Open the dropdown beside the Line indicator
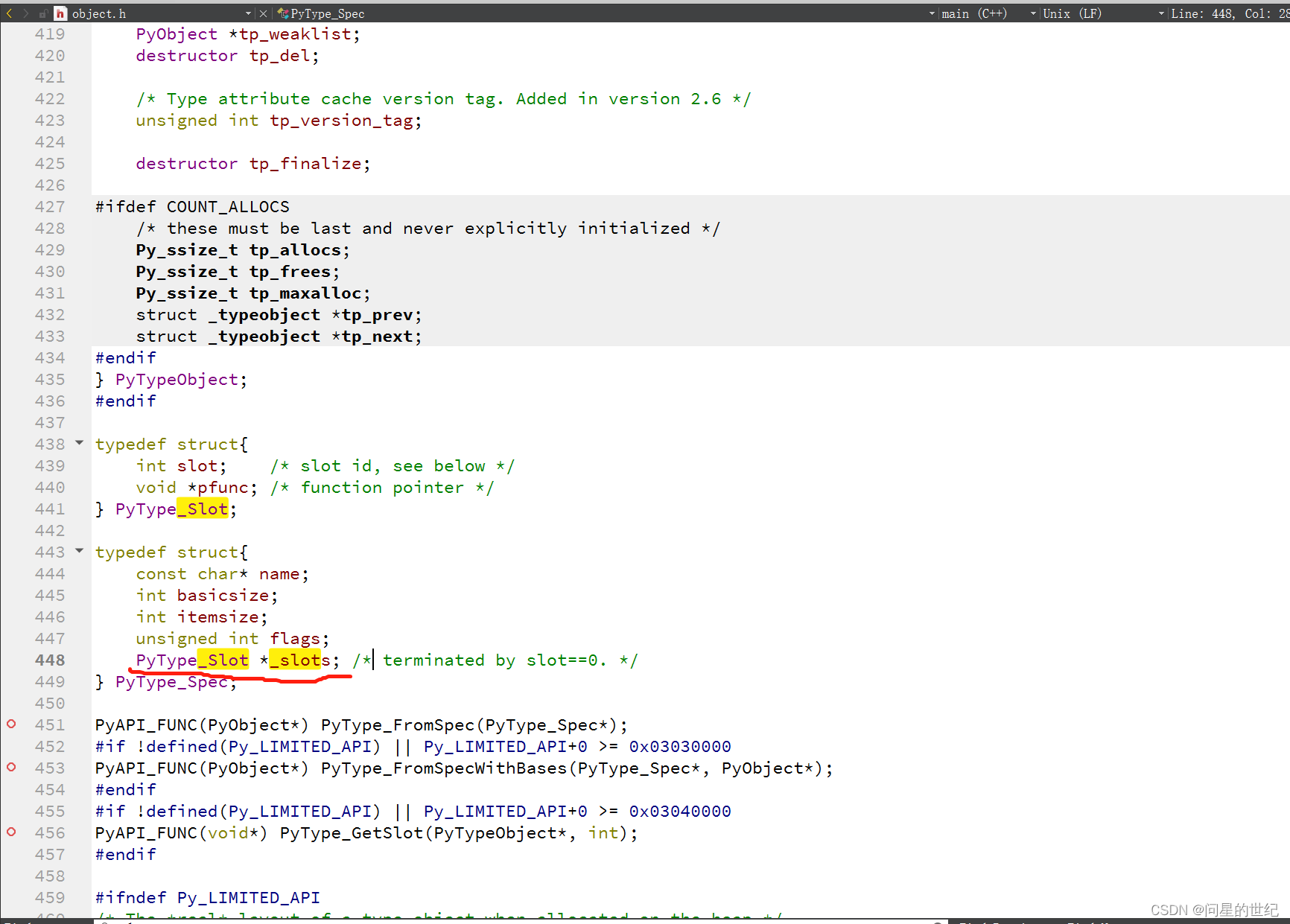Image resolution: width=1290 pixels, height=924 pixels. pos(1160,13)
